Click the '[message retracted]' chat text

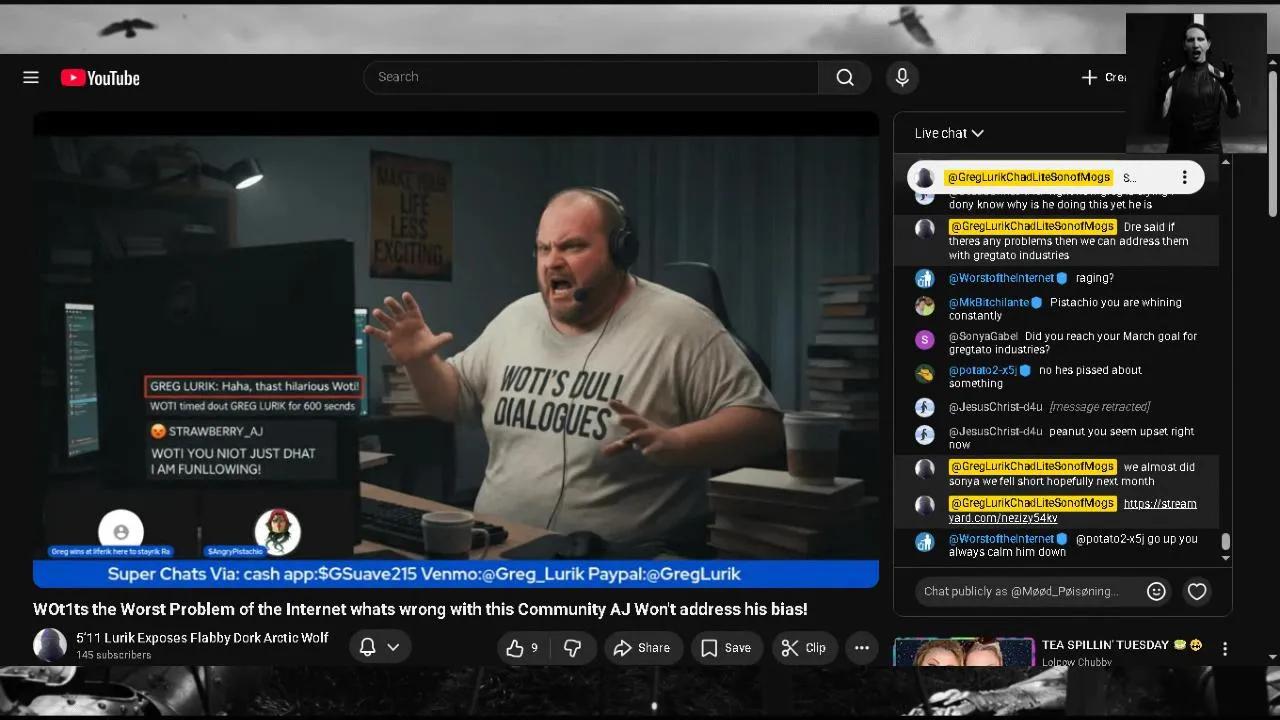[1099, 407]
